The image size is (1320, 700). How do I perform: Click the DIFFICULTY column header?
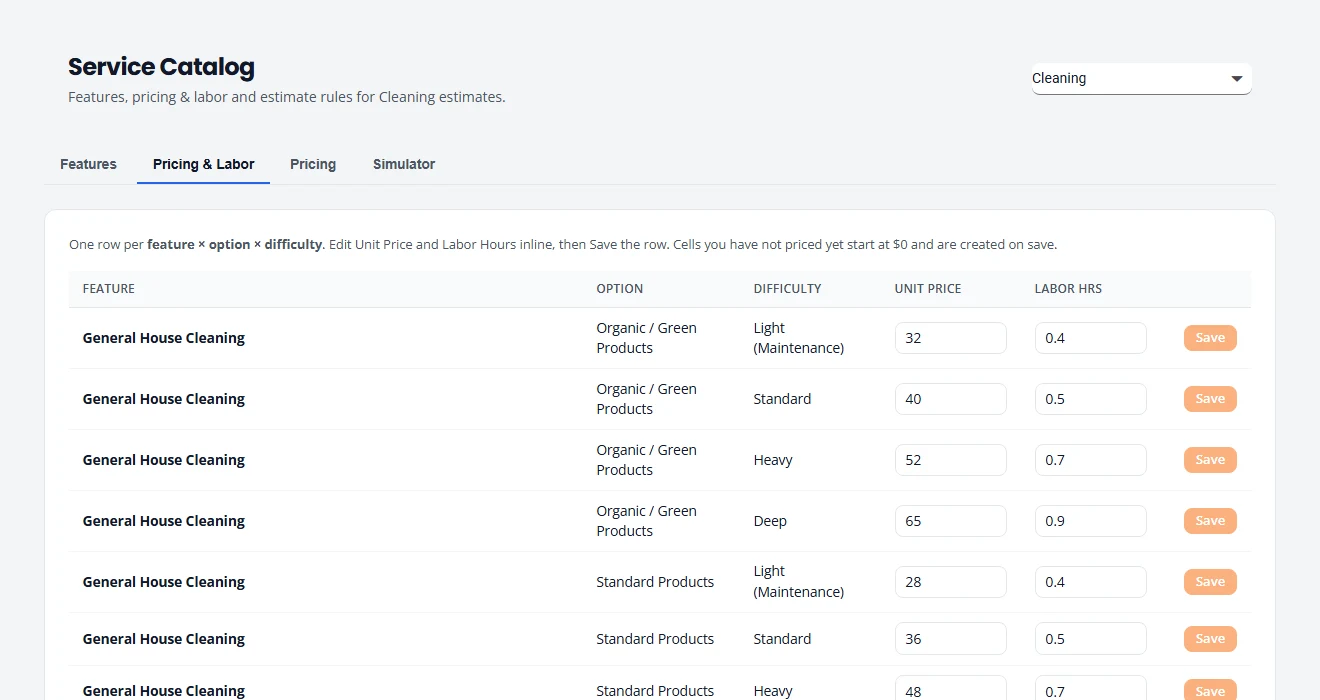787,289
